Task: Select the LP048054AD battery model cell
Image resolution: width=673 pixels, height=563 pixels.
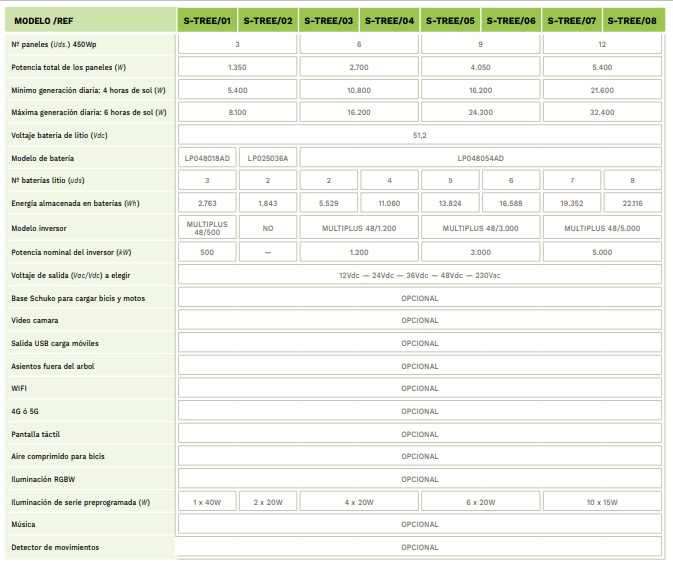Action: tap(480, 158)
